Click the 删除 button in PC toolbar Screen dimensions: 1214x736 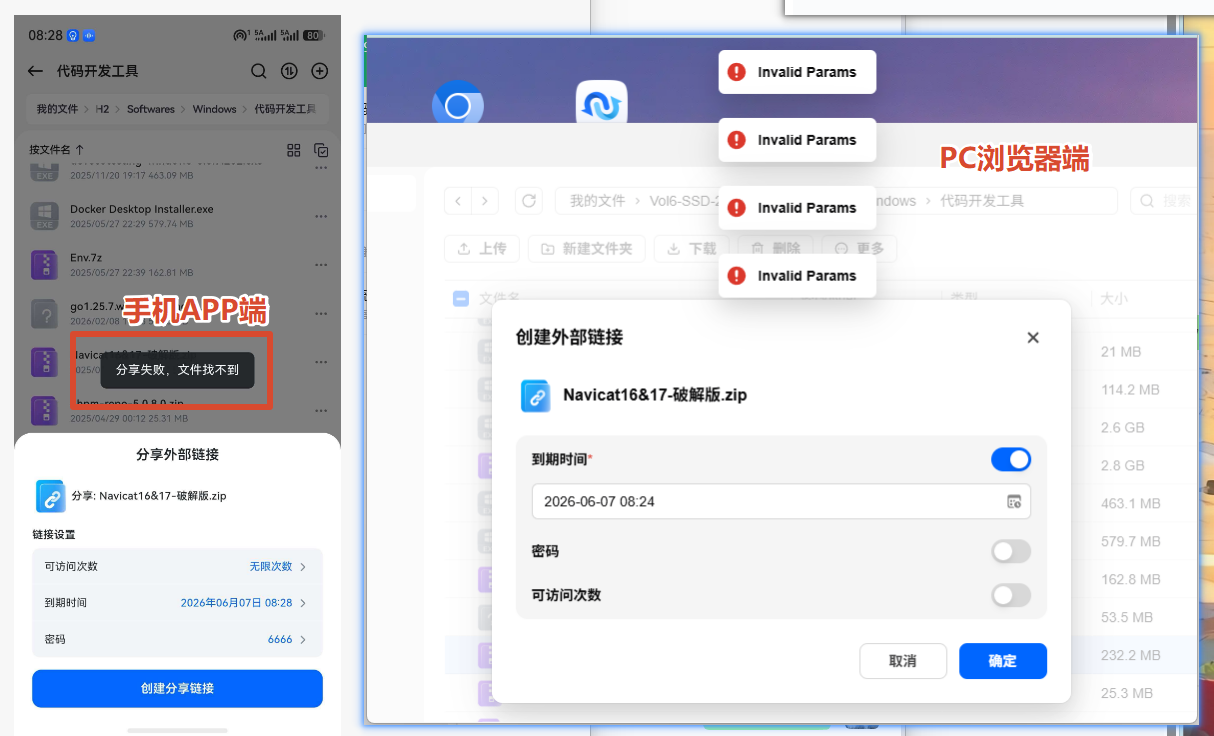[x=775, y=249]
